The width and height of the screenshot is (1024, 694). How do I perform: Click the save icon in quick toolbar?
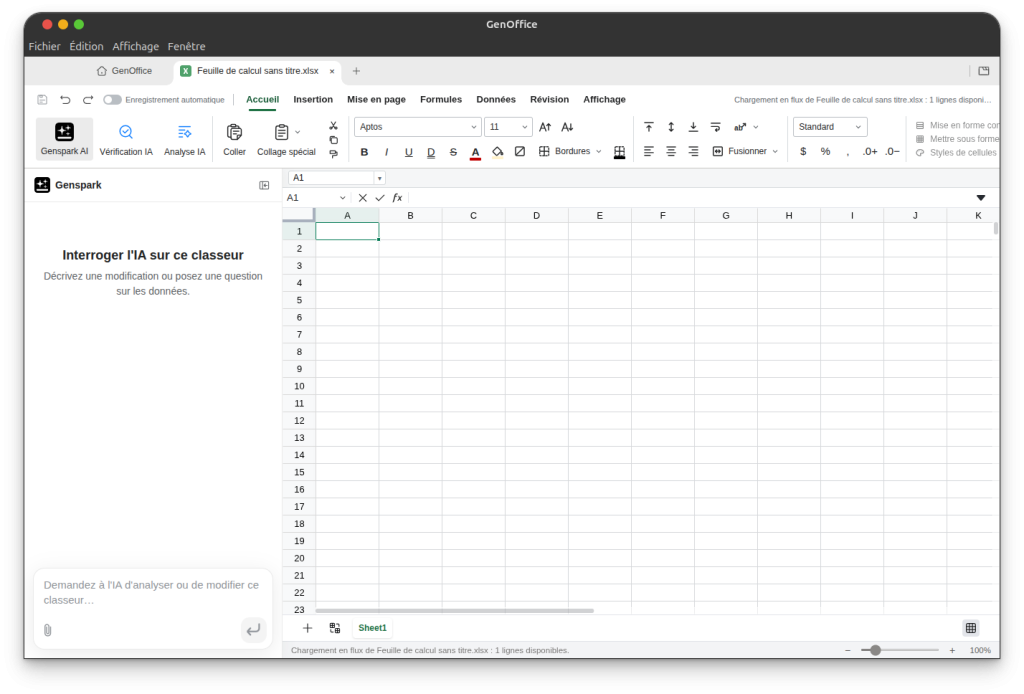tap(42, 99)
